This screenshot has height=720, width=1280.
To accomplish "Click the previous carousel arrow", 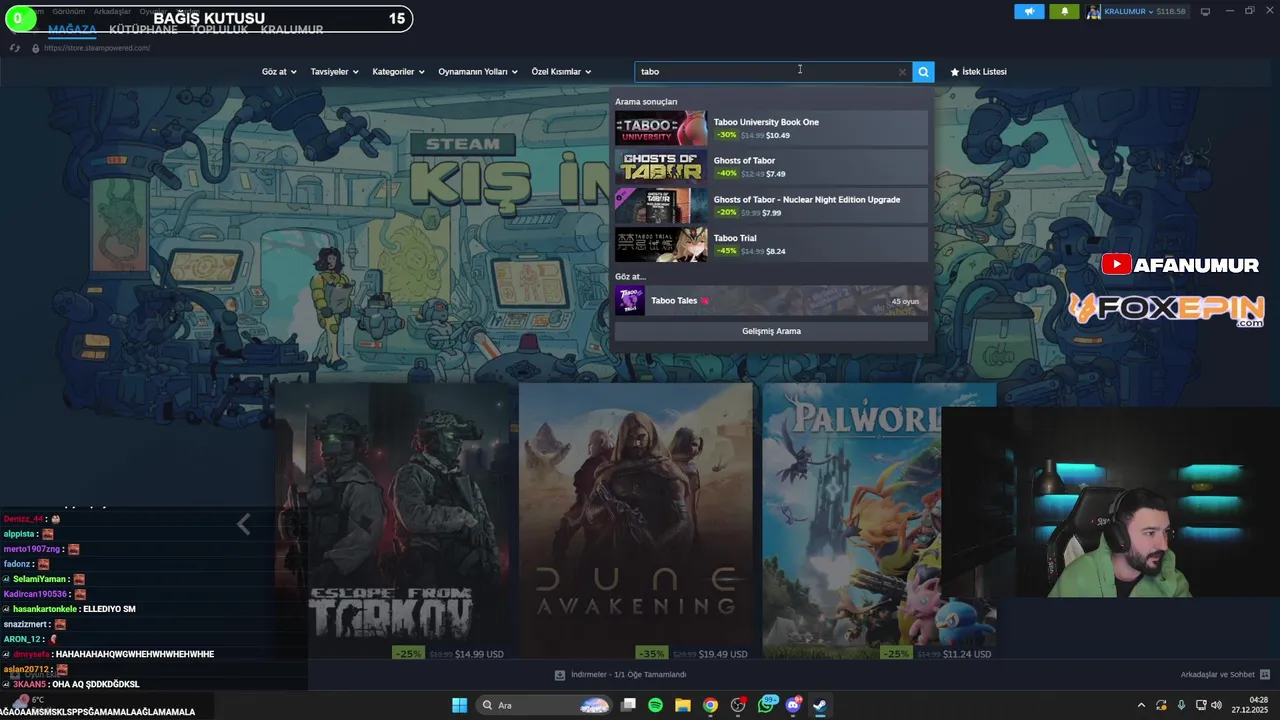I will coord(243,523).
